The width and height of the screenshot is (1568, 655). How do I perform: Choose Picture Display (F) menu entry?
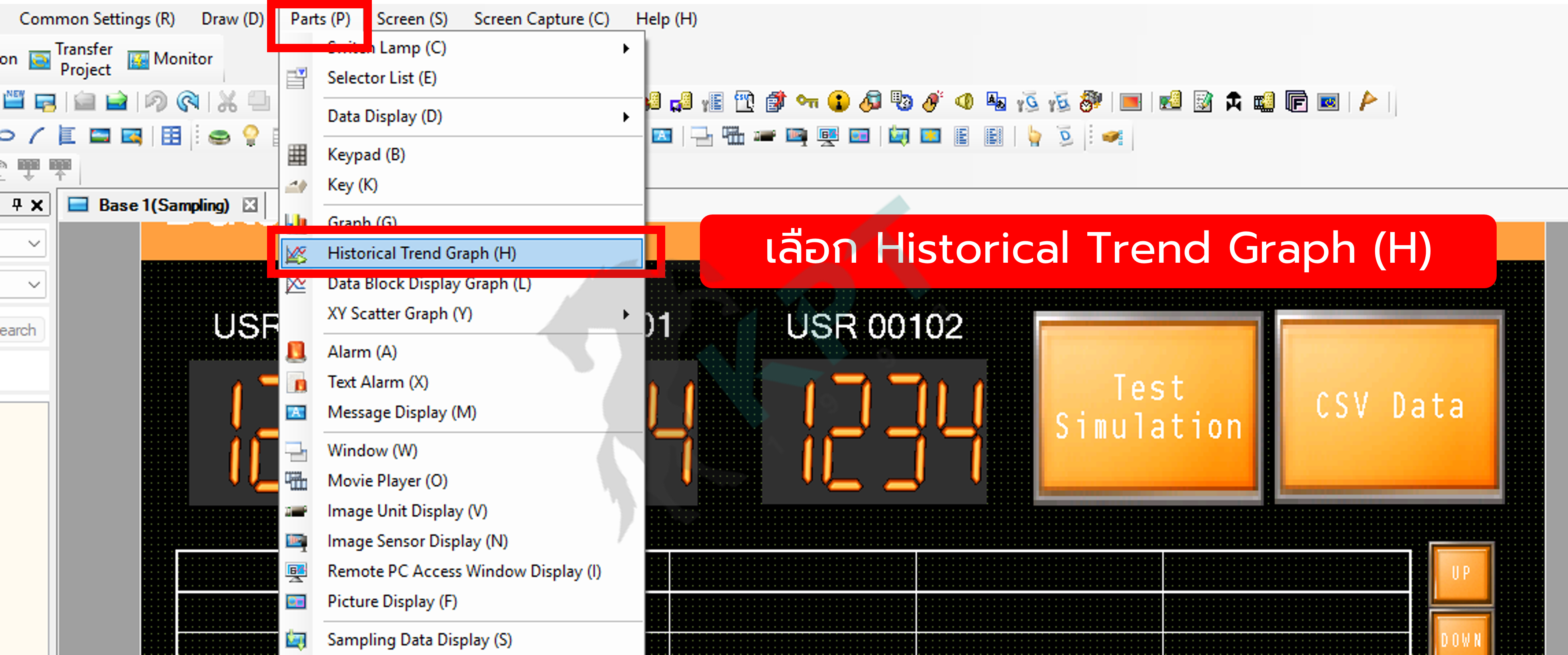tap(462, 602)
